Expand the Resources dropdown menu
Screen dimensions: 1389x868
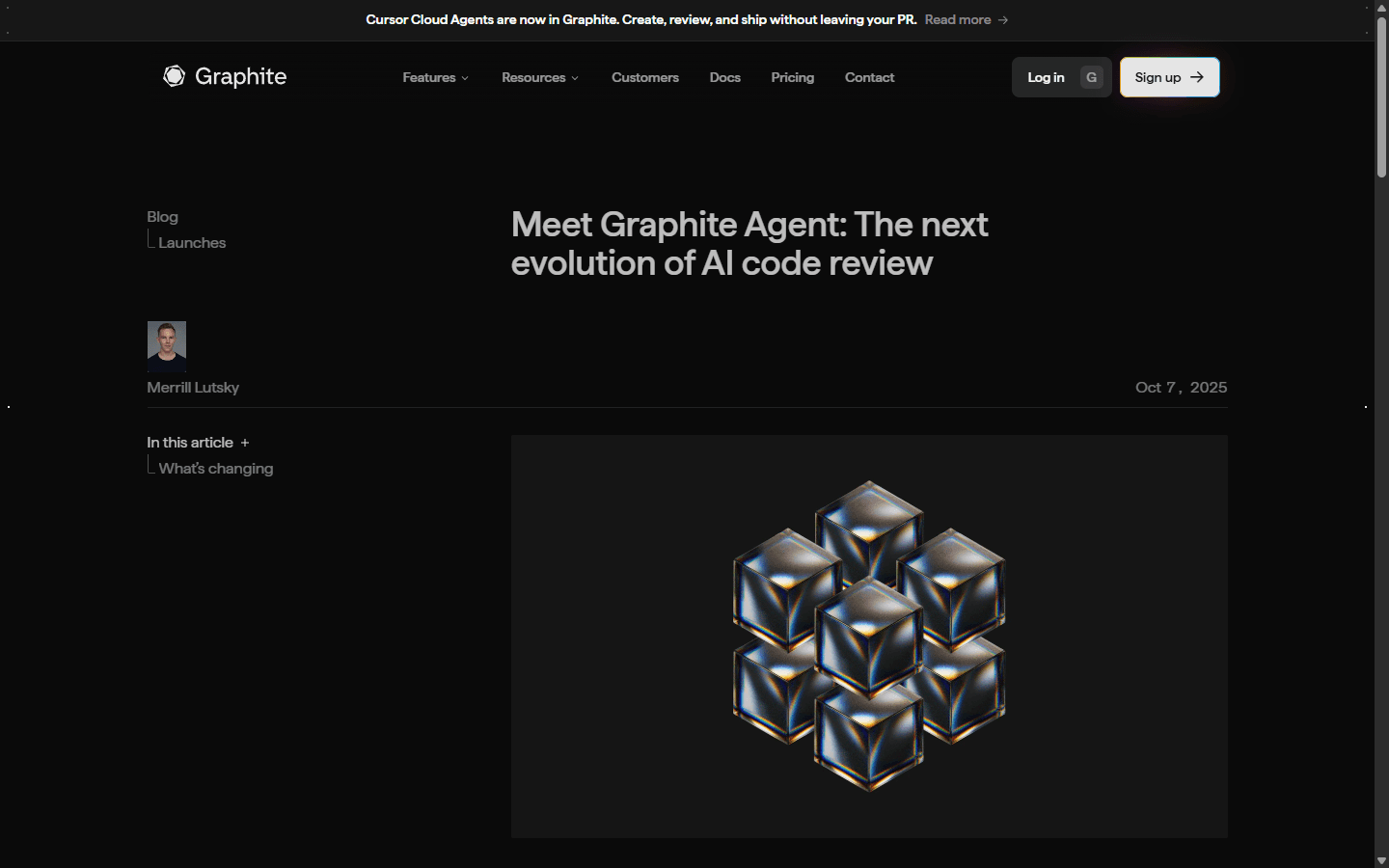click(x=540, y=77)
